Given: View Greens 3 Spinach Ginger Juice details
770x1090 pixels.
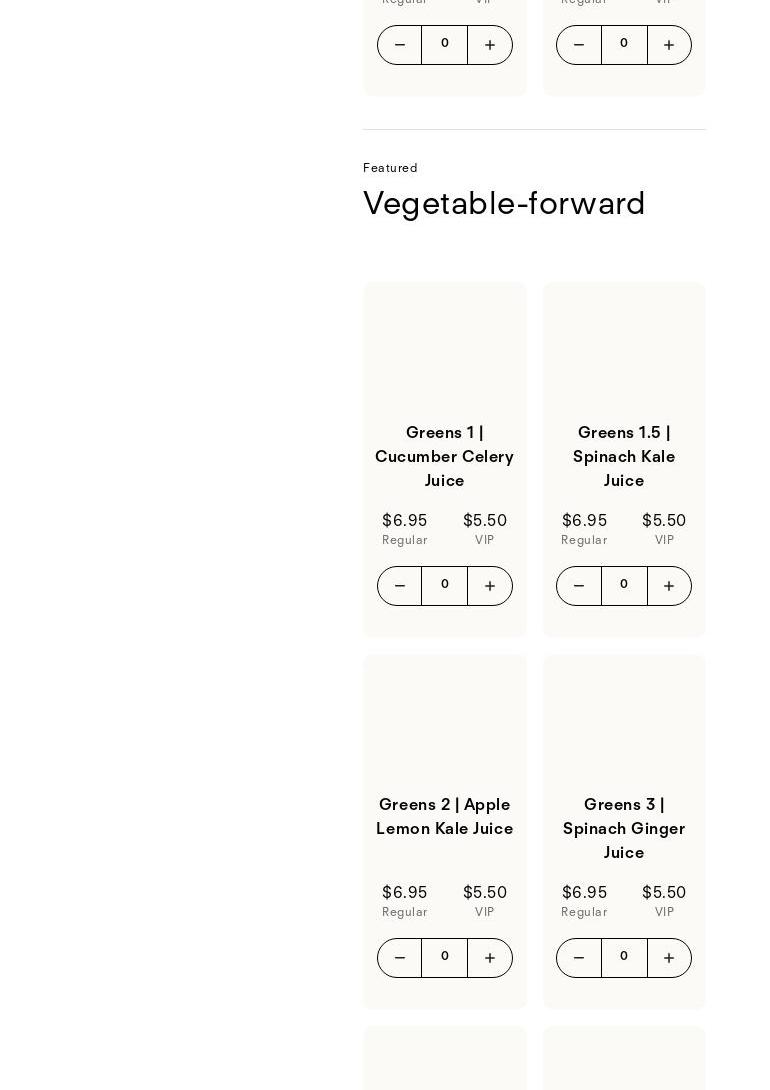Looking at the screenshot, I should pyautogui.click(x=624, y=829).
